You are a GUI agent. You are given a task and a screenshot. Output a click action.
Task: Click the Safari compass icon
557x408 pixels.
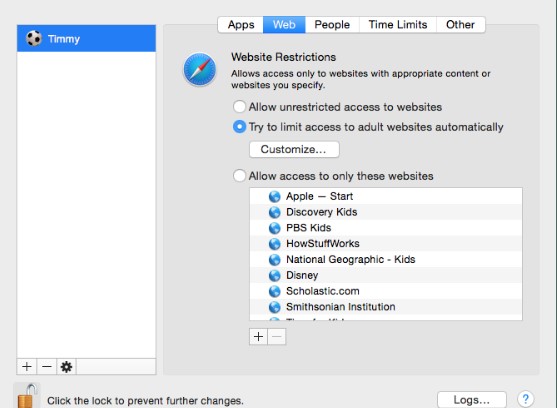tap(200, 69)
